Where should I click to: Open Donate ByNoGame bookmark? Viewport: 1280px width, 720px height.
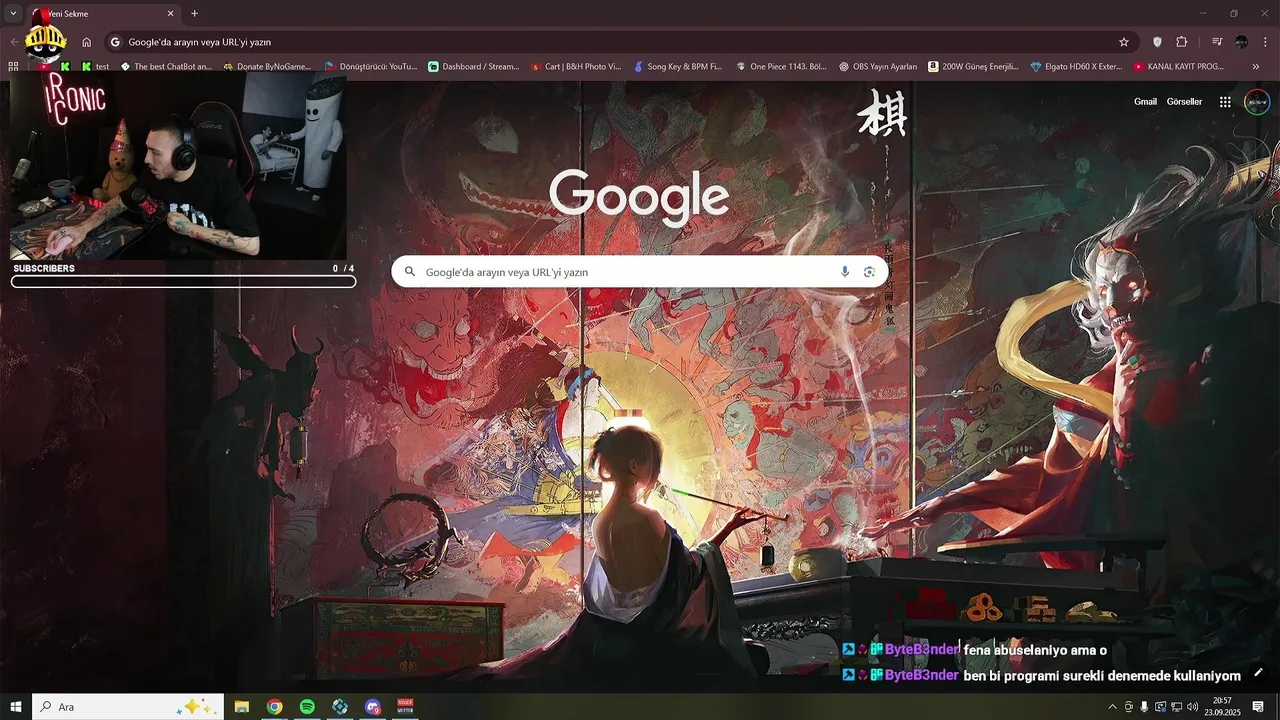[x=267, y=67]
